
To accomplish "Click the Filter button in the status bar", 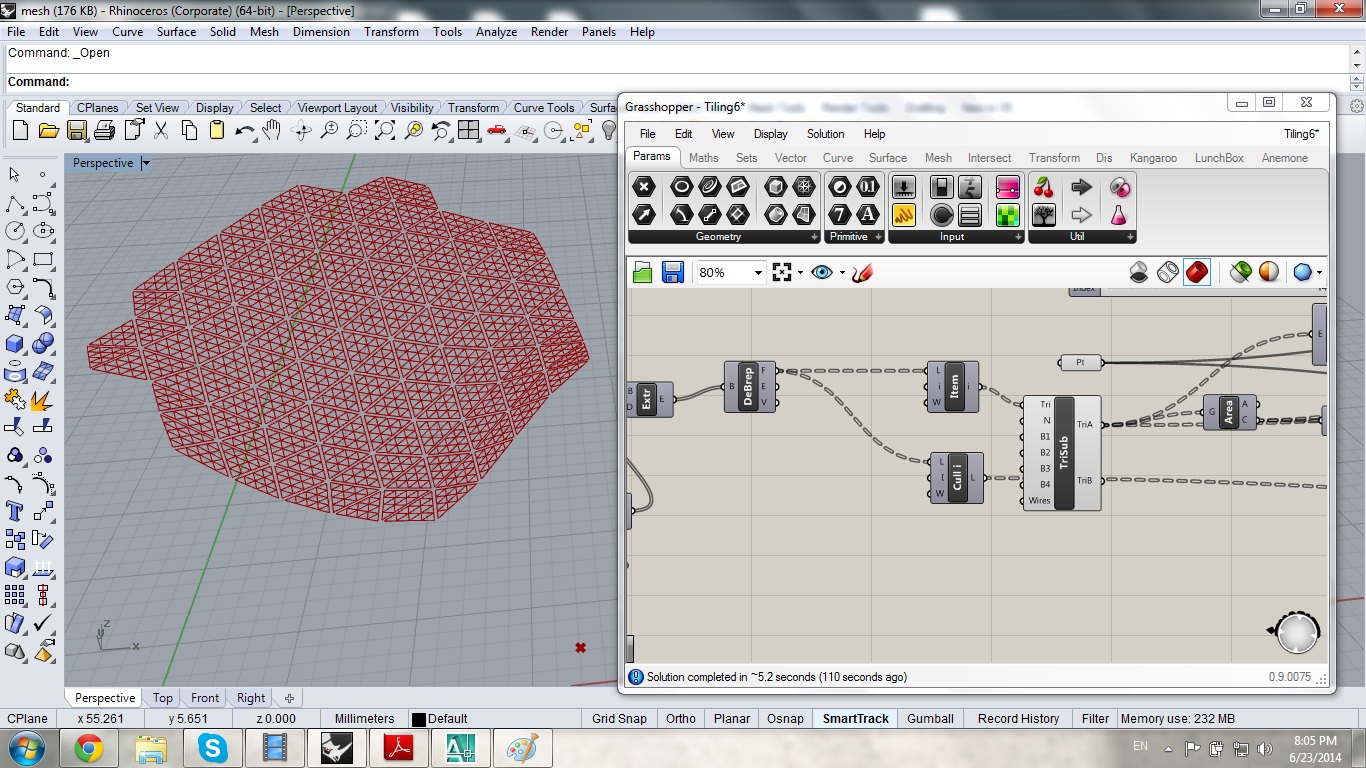I will pyautogui.click(x=1095, y=718).
